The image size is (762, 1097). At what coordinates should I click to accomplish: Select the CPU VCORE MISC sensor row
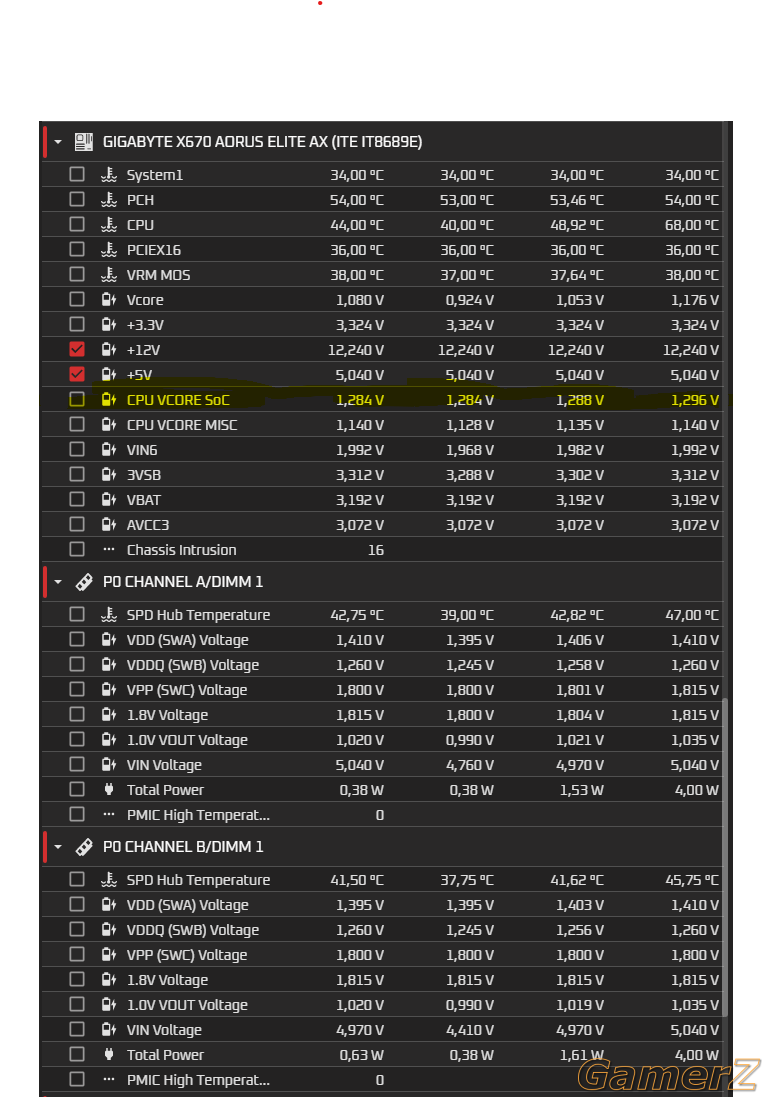click(x=382, y=425)
